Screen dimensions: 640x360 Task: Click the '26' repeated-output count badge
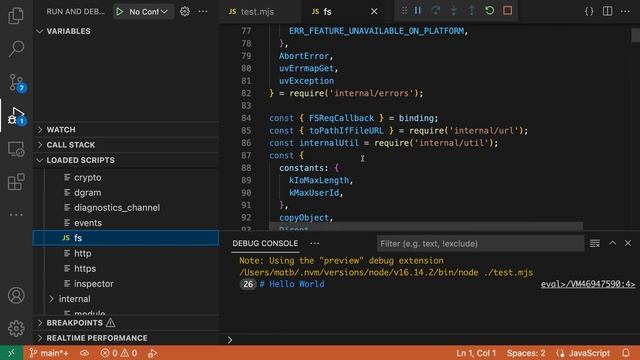coord(248,284)
